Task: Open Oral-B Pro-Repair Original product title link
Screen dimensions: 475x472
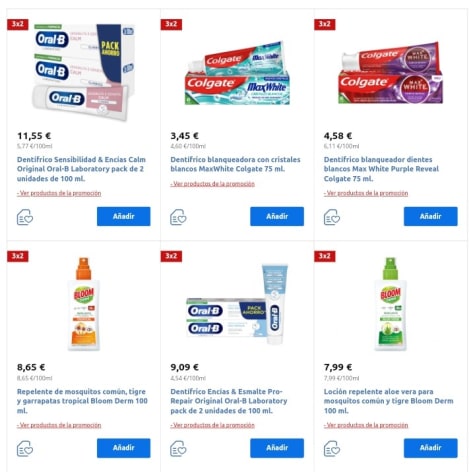Action: point(229,401)
